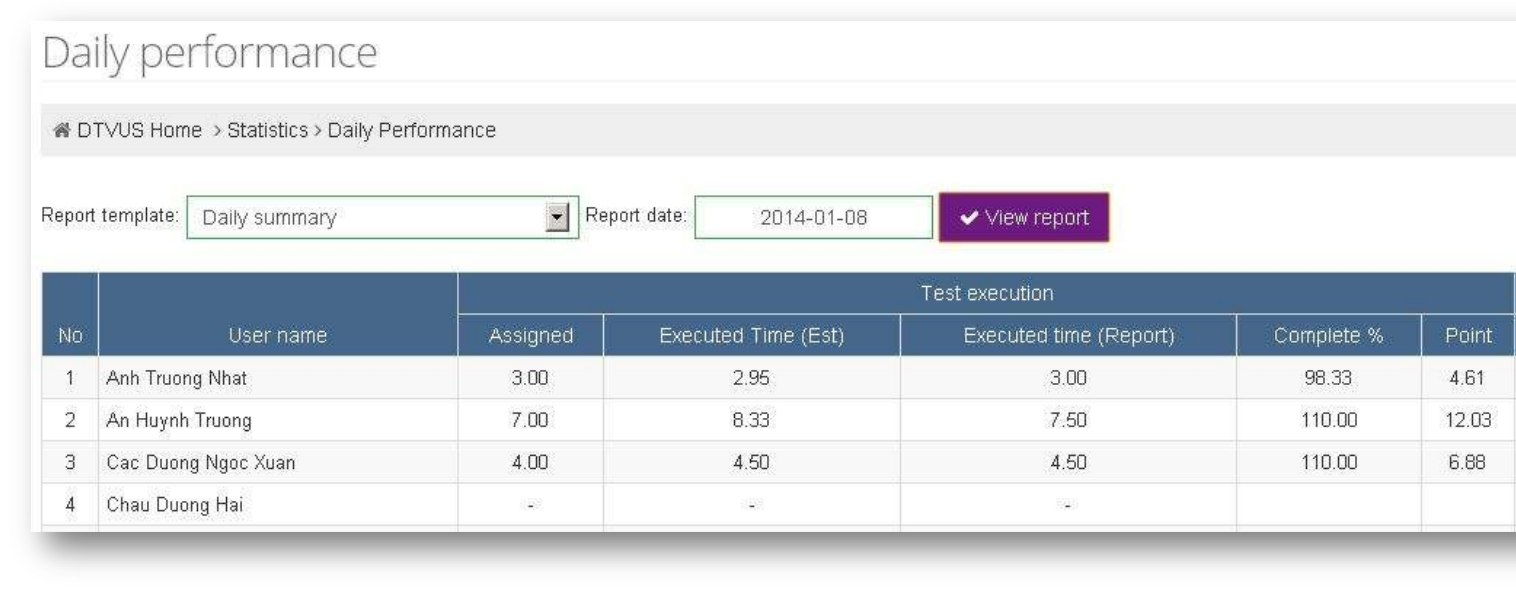1516x594 pixels.
Task: Click the Executed time (Report) header
Action: coord(1067,337)
